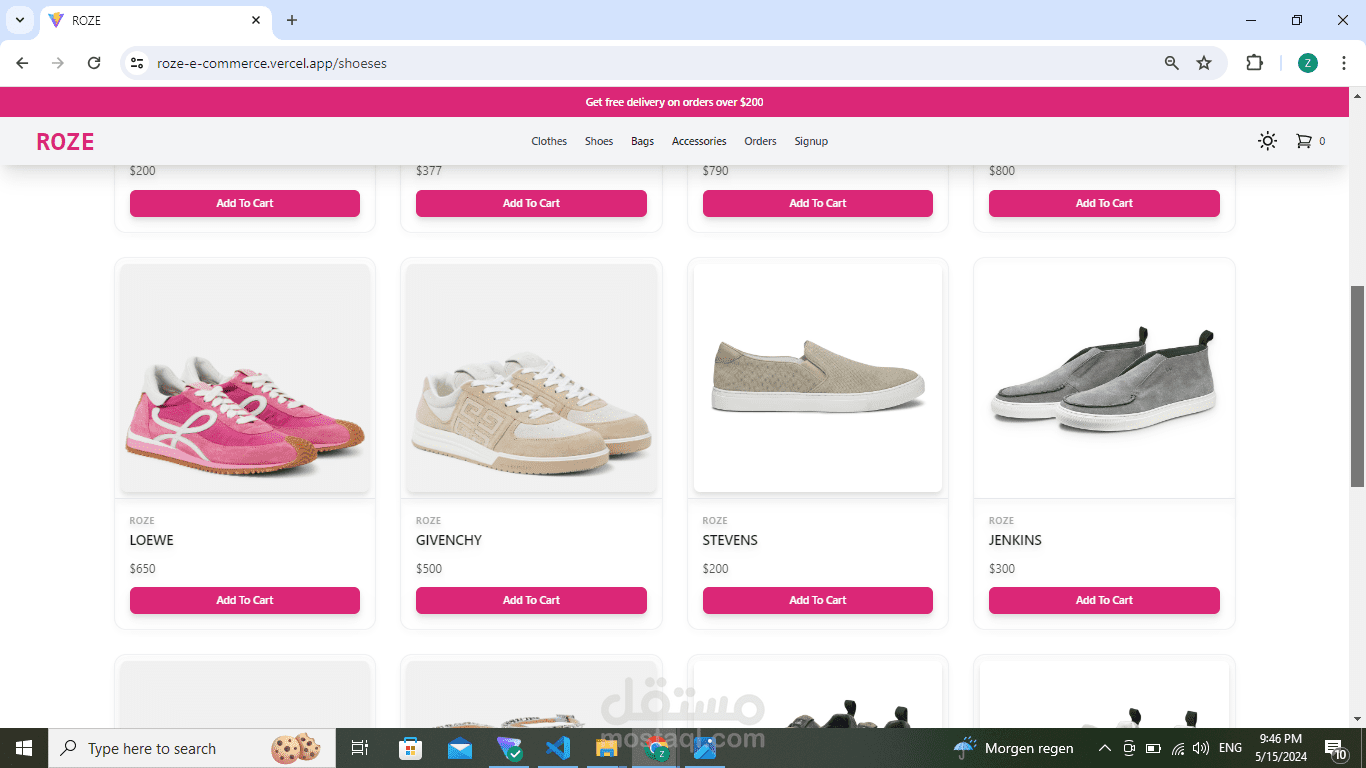Screen dimensions: 1366x768
Task: Open the Windows Start menu
Action: point(24,748)
